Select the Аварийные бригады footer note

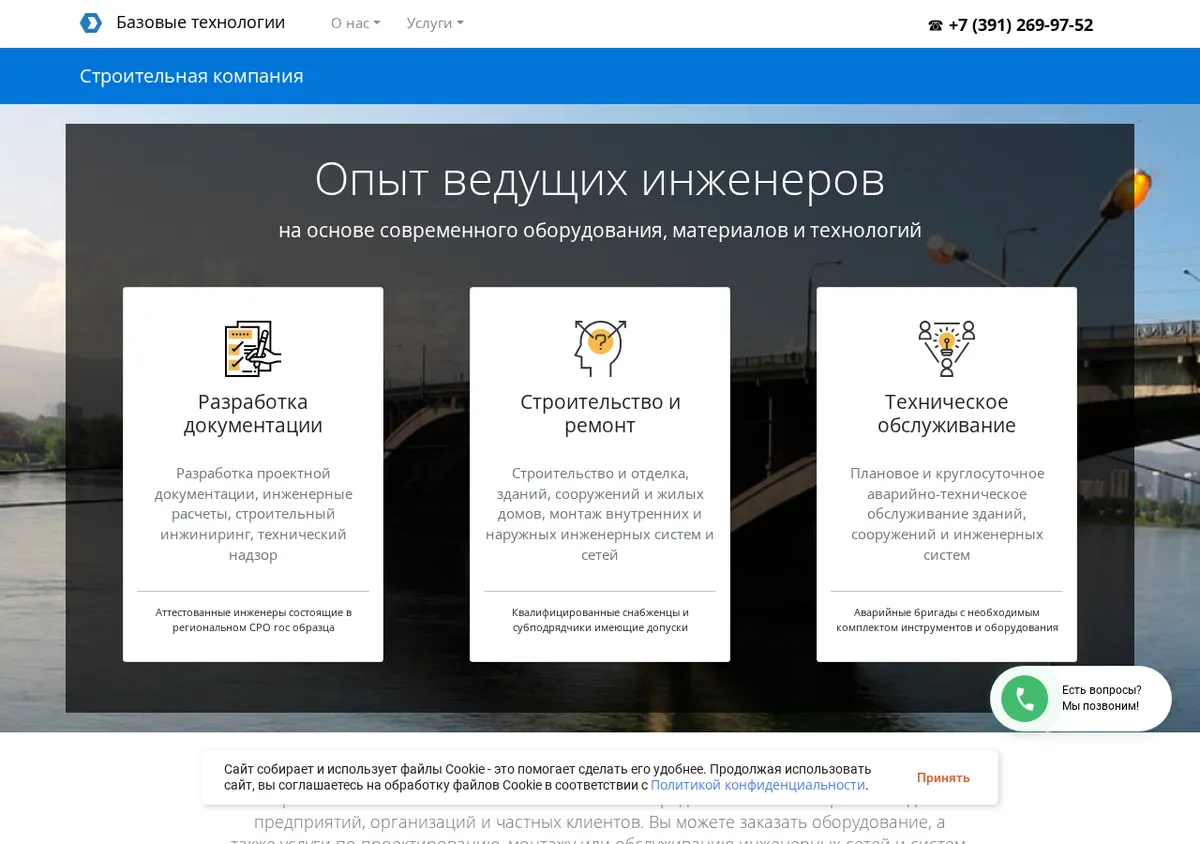click(947, 620)
